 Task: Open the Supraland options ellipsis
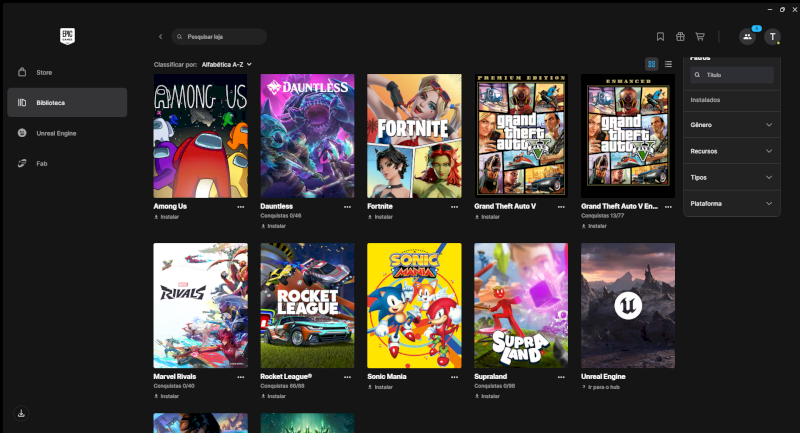(561, 377)
